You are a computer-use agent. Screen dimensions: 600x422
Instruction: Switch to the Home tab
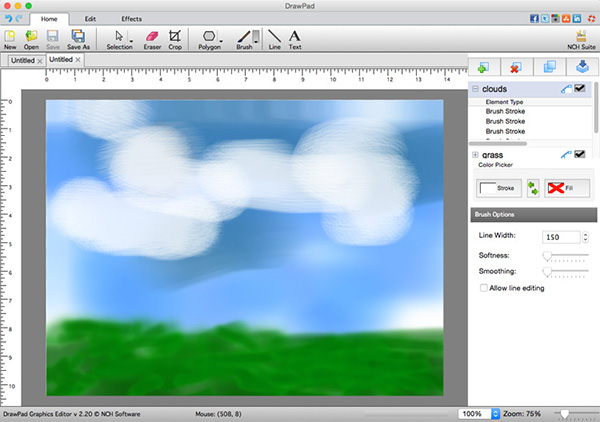tap(49, 19)
